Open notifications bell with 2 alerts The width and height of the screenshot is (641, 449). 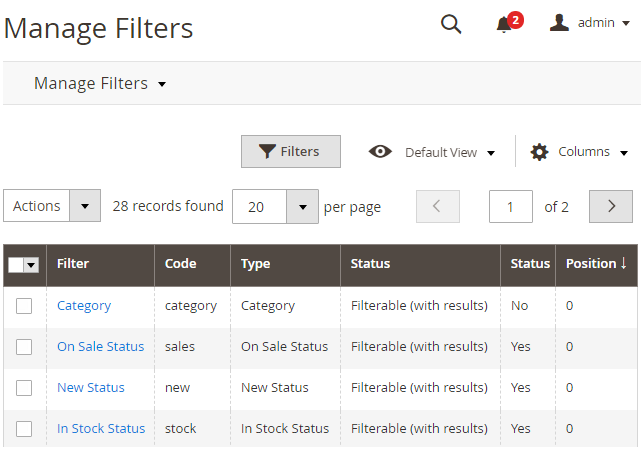509,22
